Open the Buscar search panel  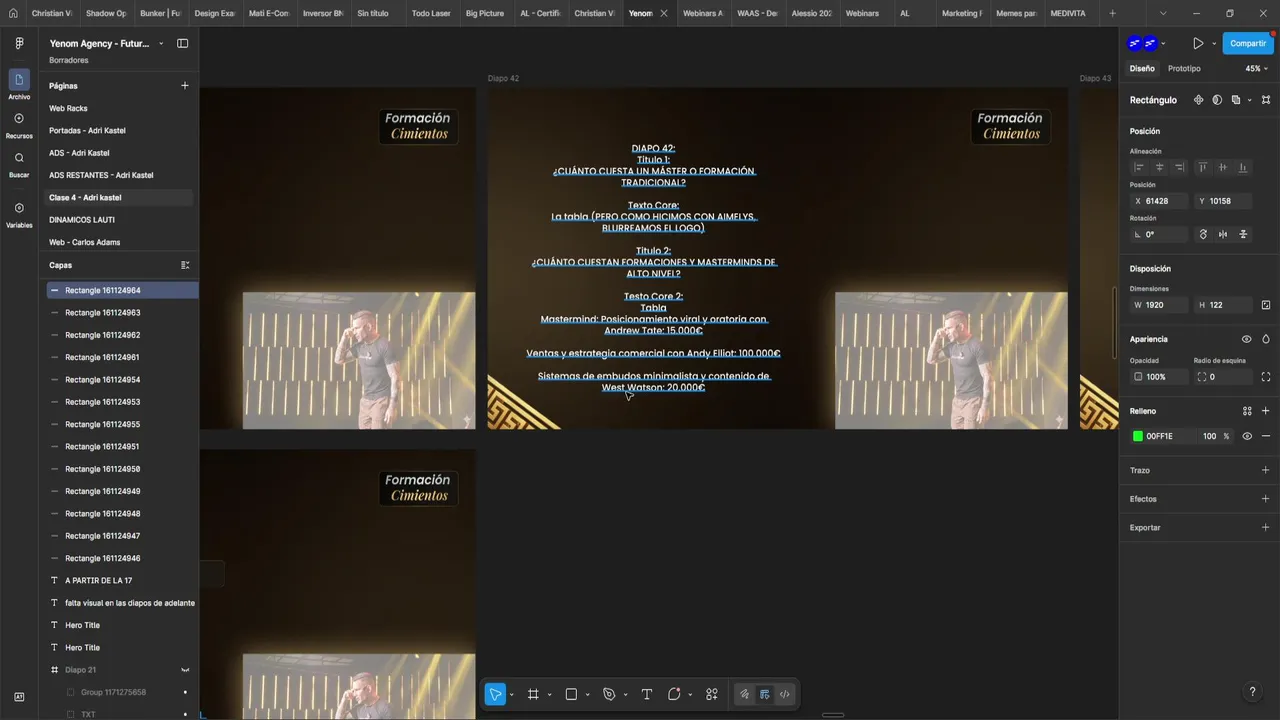[19, 164]
